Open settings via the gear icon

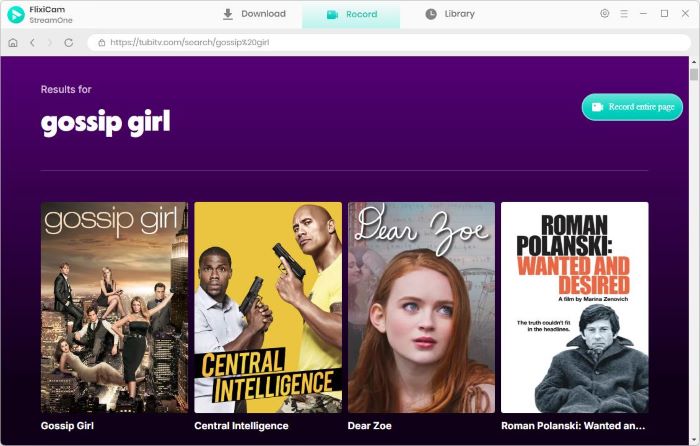pos(604,13)
